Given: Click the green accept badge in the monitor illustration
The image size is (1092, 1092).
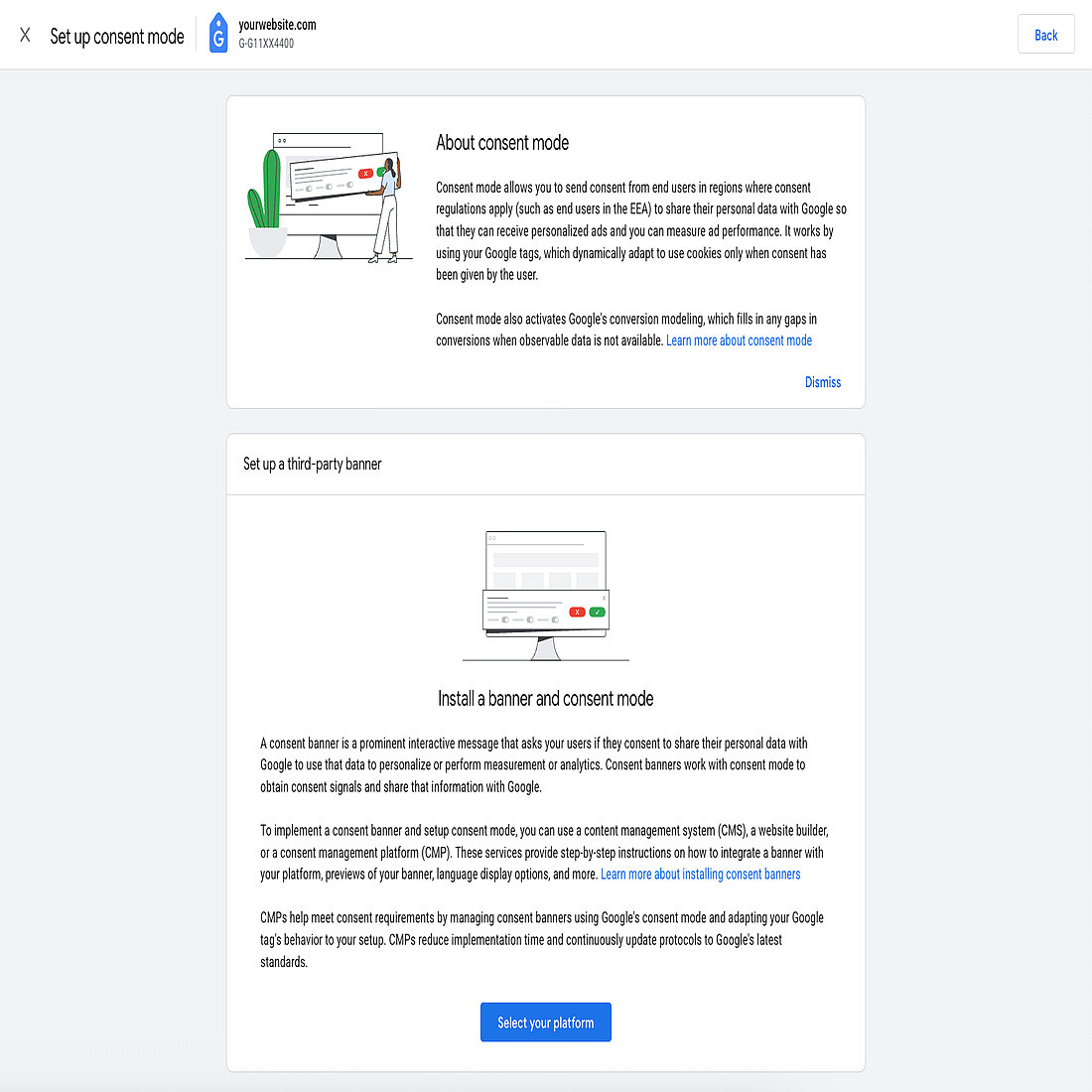Looking at the screenshot, I should coord(598,613).
